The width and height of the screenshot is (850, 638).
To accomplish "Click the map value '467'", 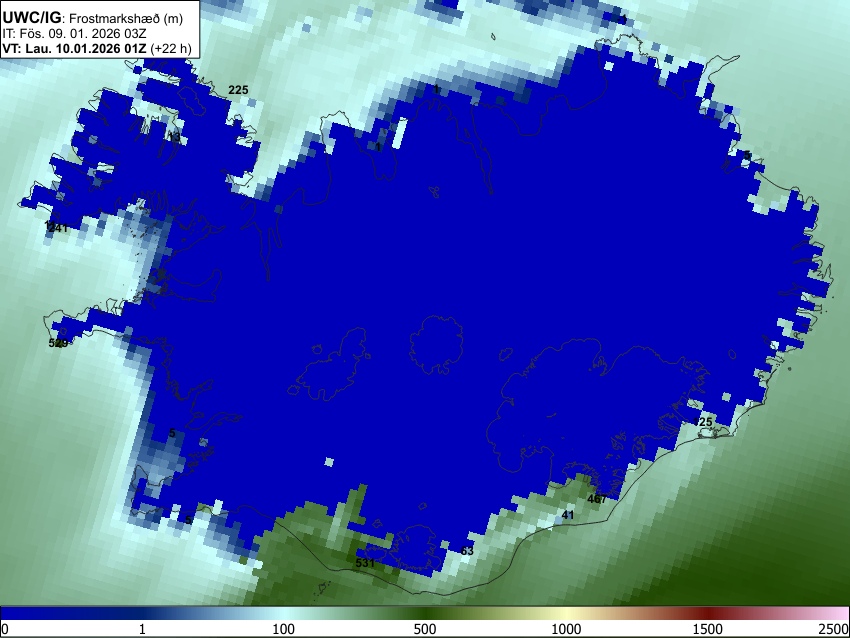I will 597,499.
